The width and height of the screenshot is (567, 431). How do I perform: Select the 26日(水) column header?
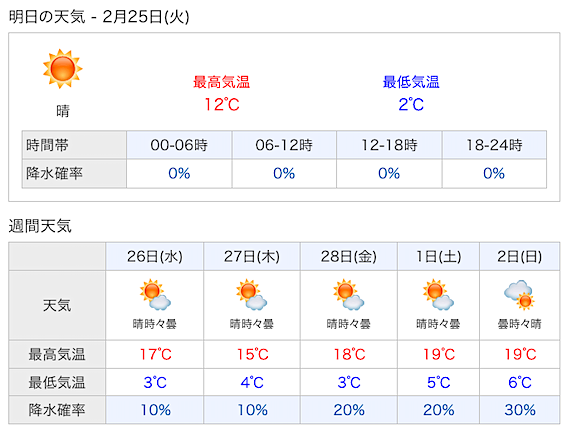coord(155,256)
